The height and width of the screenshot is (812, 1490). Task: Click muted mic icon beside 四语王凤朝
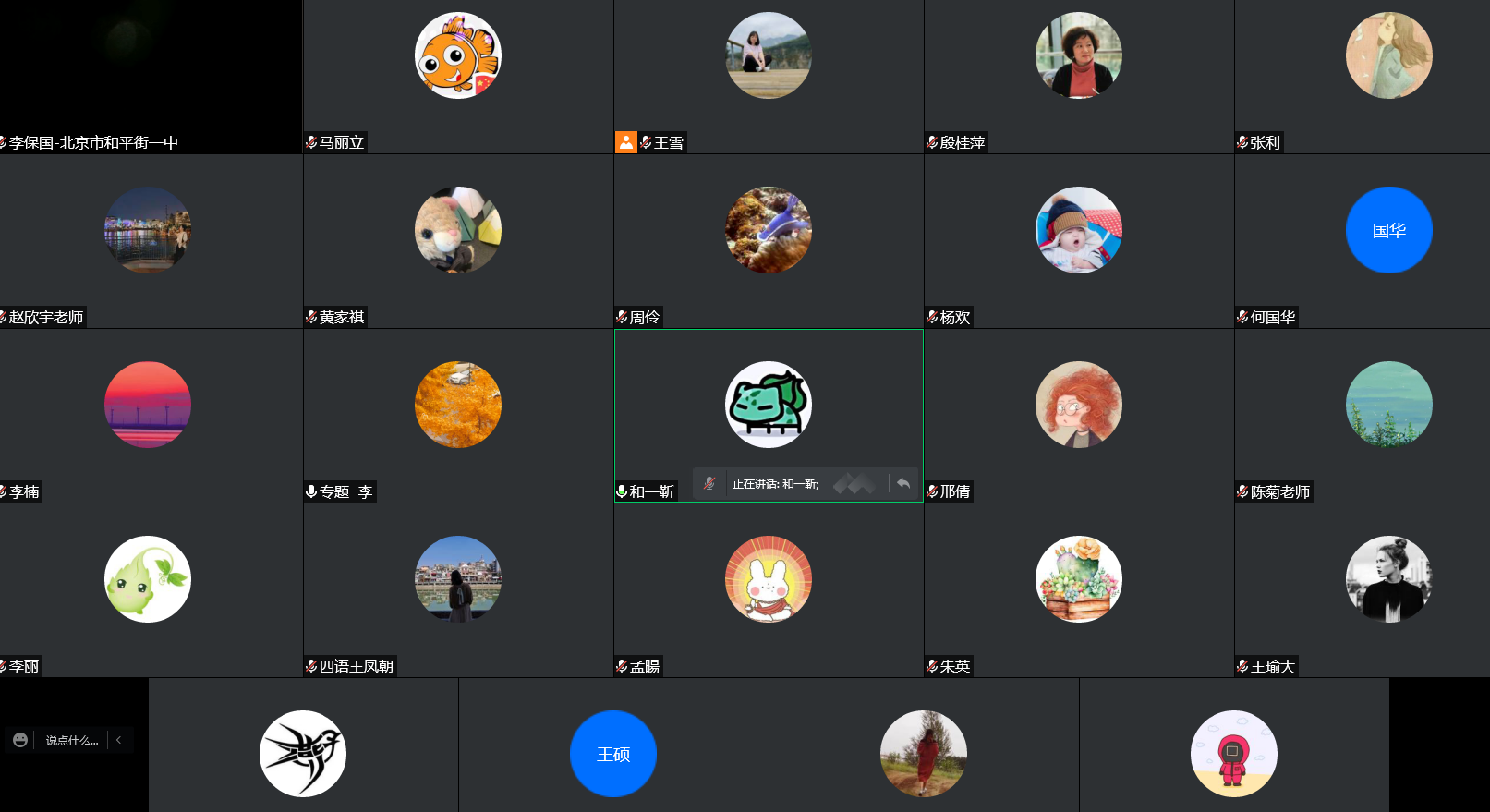(x=312, y=666)
